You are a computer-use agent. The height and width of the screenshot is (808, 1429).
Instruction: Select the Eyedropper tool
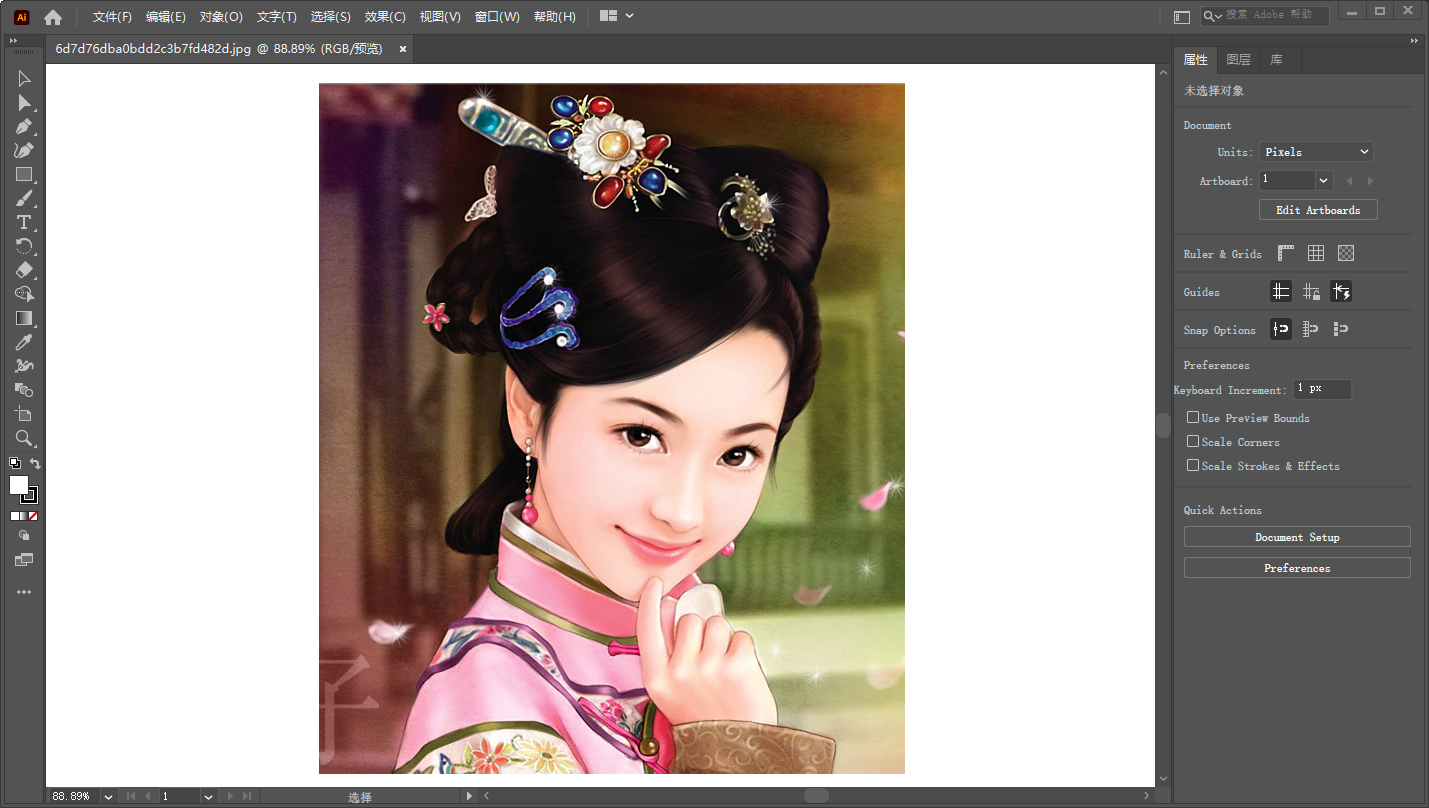pos(24,342)
